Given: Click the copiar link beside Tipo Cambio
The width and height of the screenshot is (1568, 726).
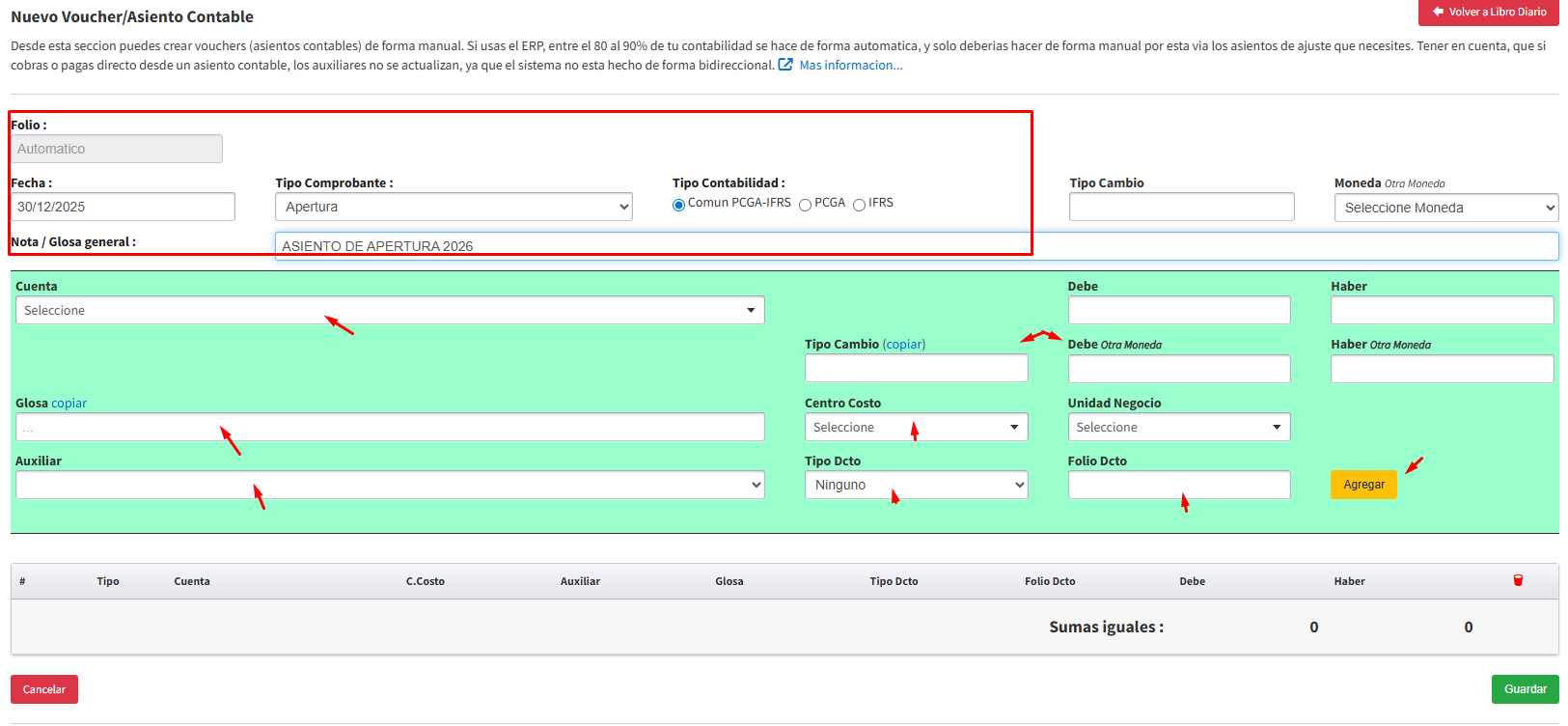Looking at the screenshot, I should point(904,344).
